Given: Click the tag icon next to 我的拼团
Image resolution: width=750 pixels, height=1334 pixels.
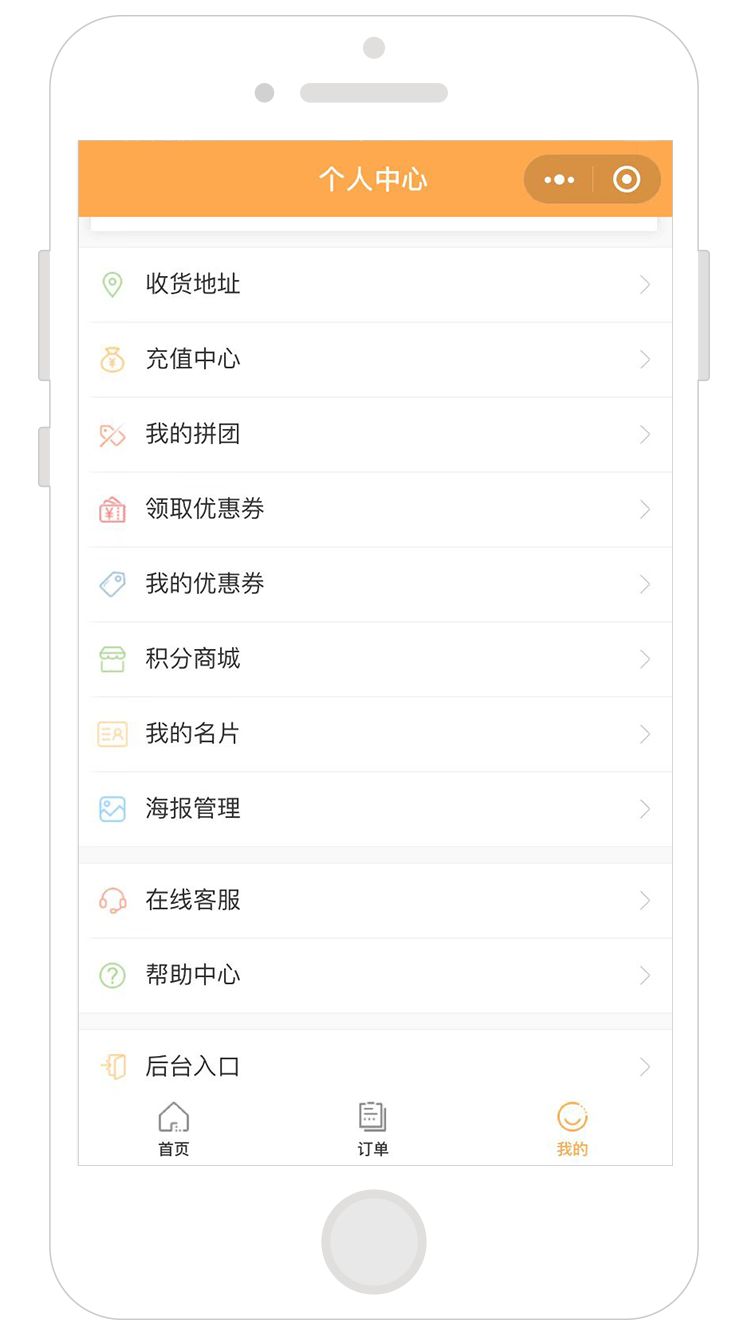Looking at the screenshot, I should (x=112, y=435).
